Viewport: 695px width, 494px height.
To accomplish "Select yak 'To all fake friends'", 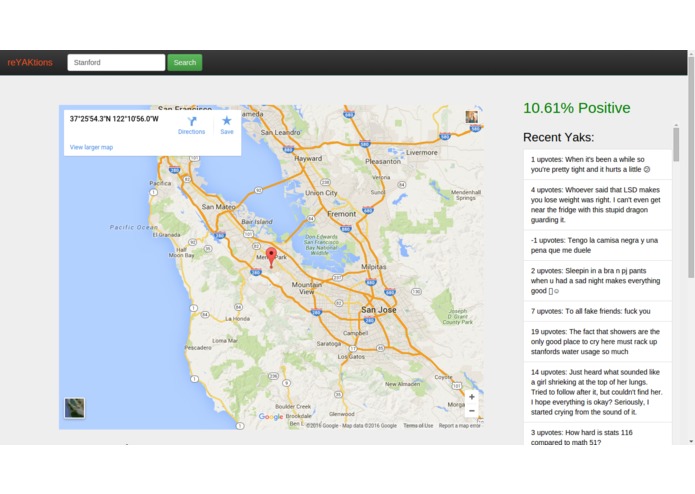I will click(597, 311).
